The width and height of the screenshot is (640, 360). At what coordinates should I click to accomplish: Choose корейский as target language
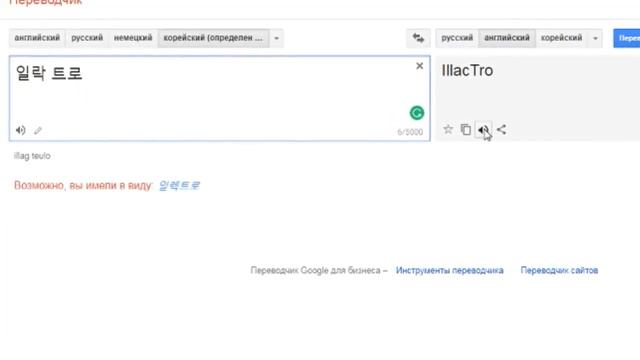pos(562,38)
